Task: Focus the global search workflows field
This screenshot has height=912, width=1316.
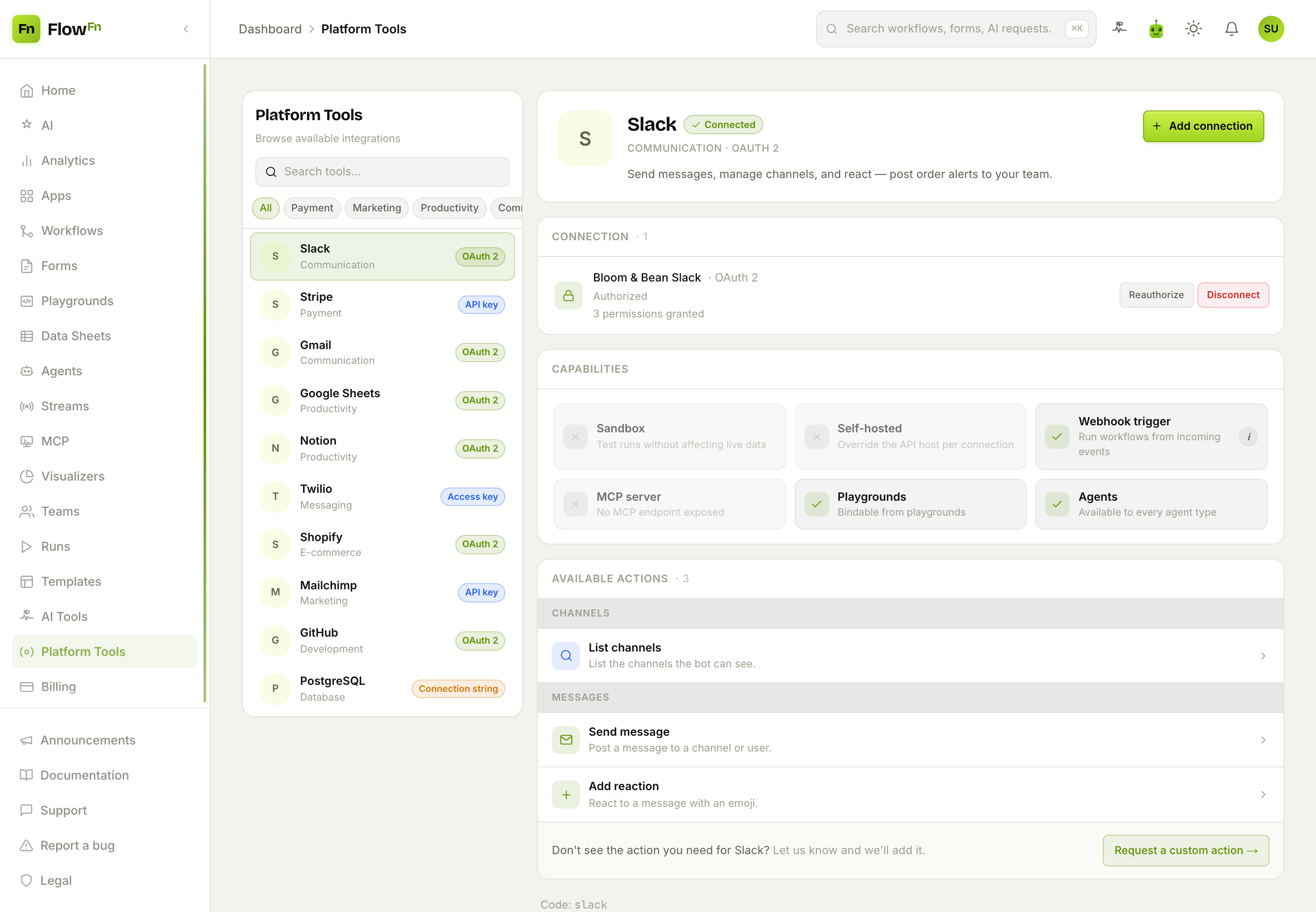Action: point(955,28)
